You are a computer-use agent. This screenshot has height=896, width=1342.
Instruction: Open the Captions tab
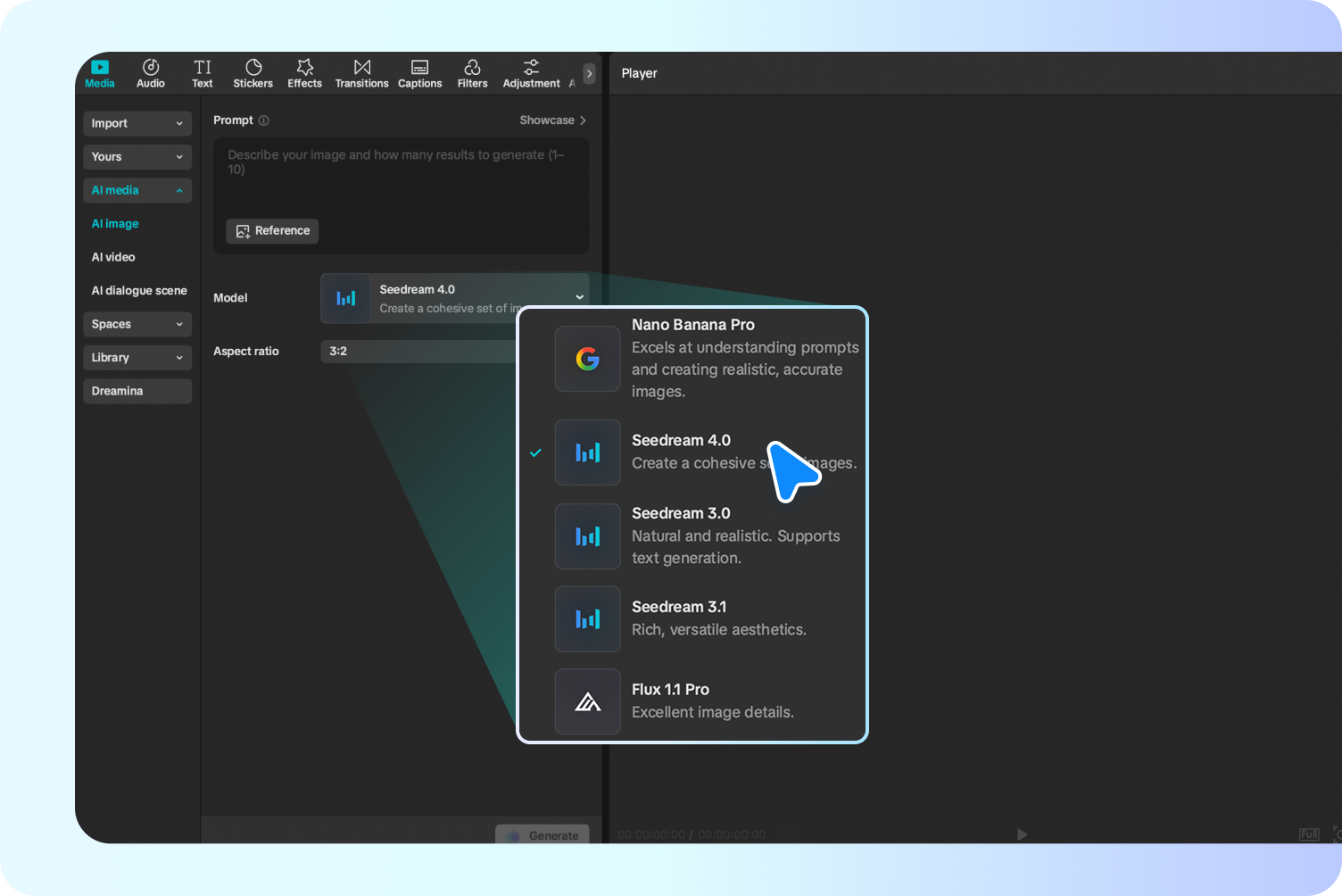[x=419, y=74]
